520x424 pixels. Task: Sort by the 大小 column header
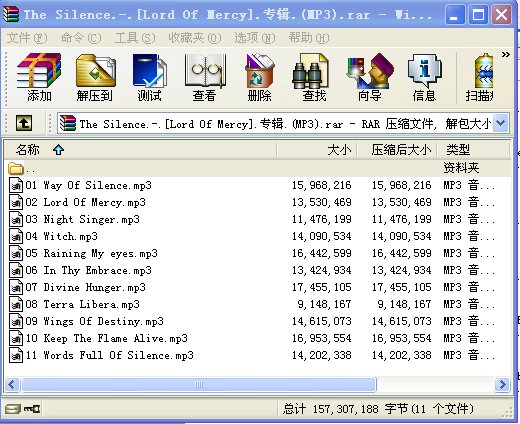pyautogui.click(x=317, y=150)
